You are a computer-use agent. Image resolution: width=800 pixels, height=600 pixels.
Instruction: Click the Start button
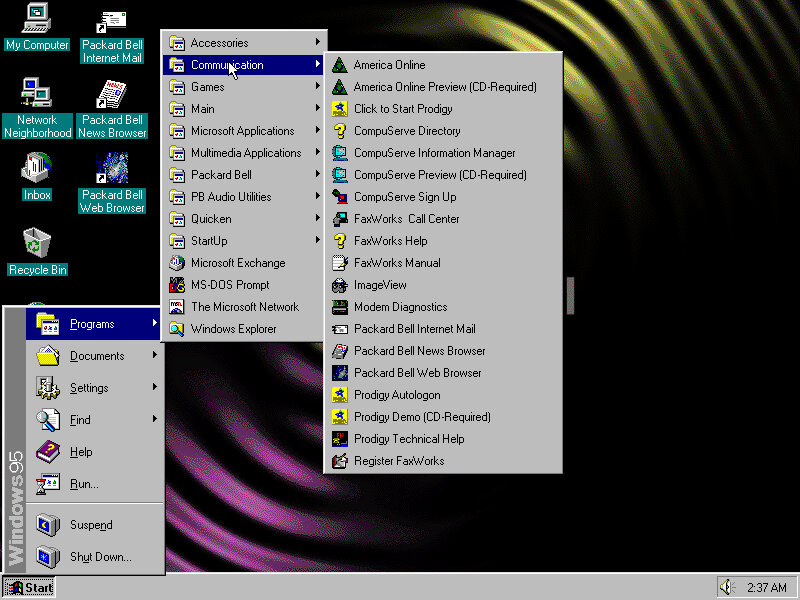coord(29,587)
